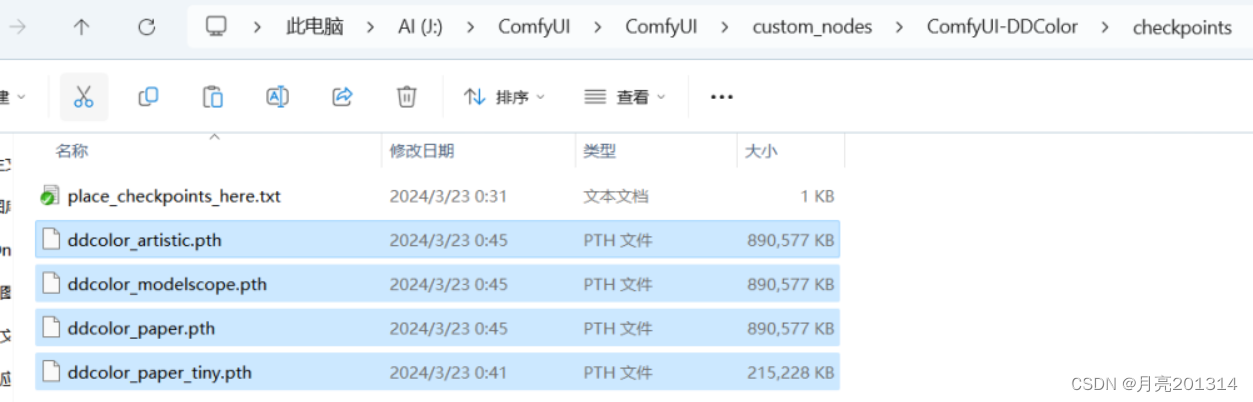Viewport: 1253px width, 402px height.
Task: Expand chevron after ComfyUI-DDColor breadcrumb
Action: [x=1105, y=27]
